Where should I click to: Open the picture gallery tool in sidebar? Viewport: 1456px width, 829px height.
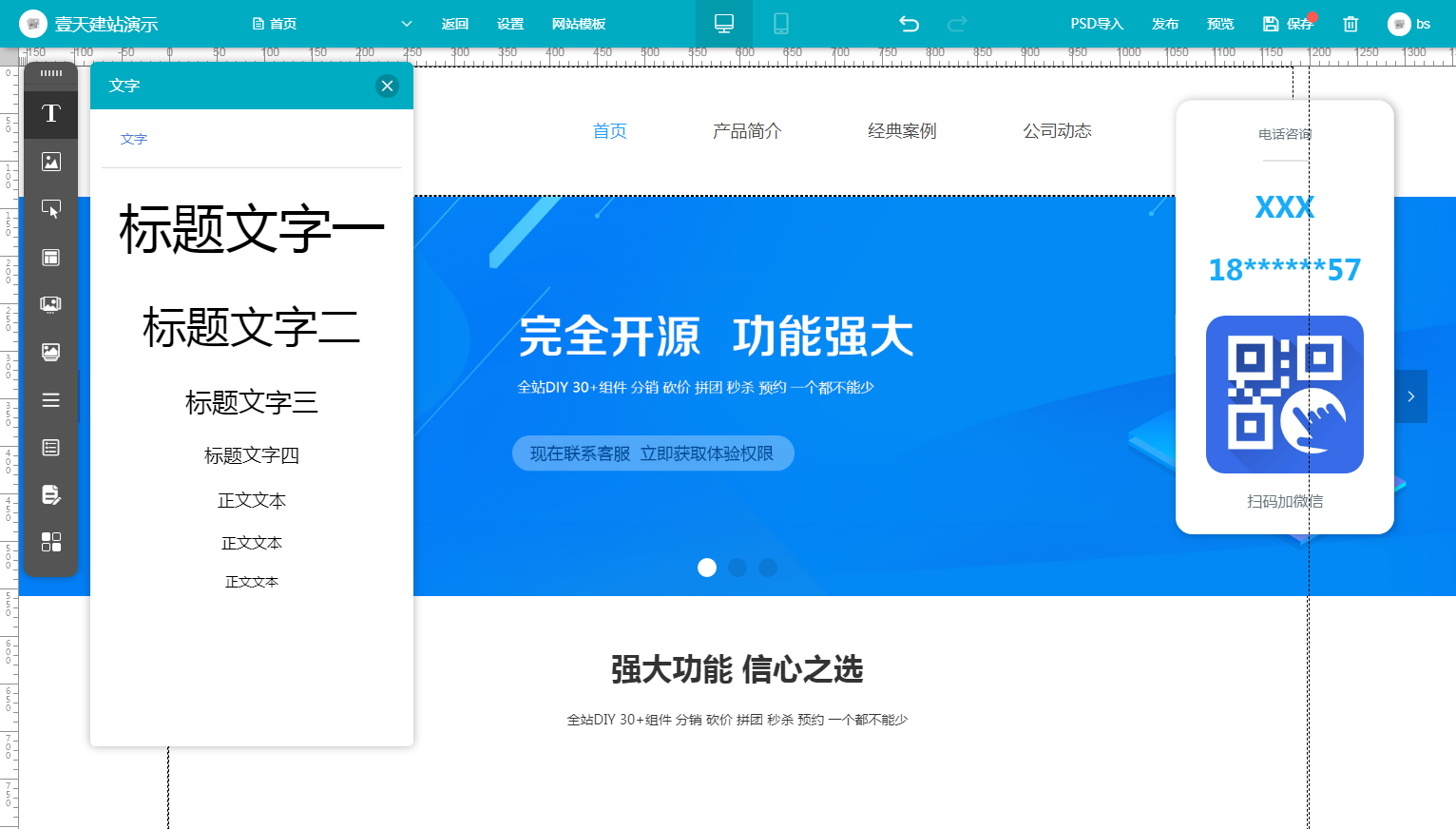51,352
